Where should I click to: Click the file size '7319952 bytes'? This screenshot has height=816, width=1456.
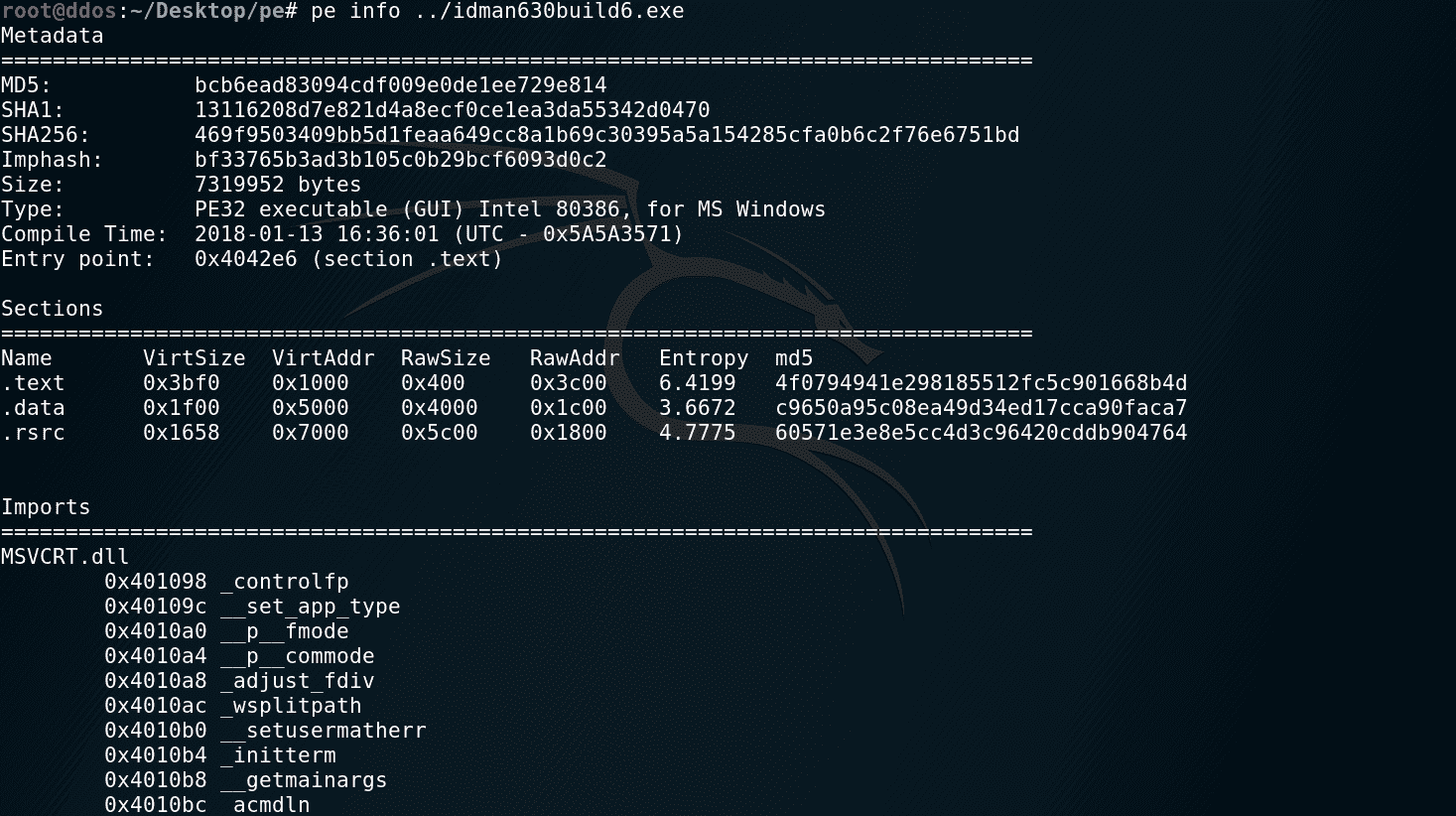[278, 185]
